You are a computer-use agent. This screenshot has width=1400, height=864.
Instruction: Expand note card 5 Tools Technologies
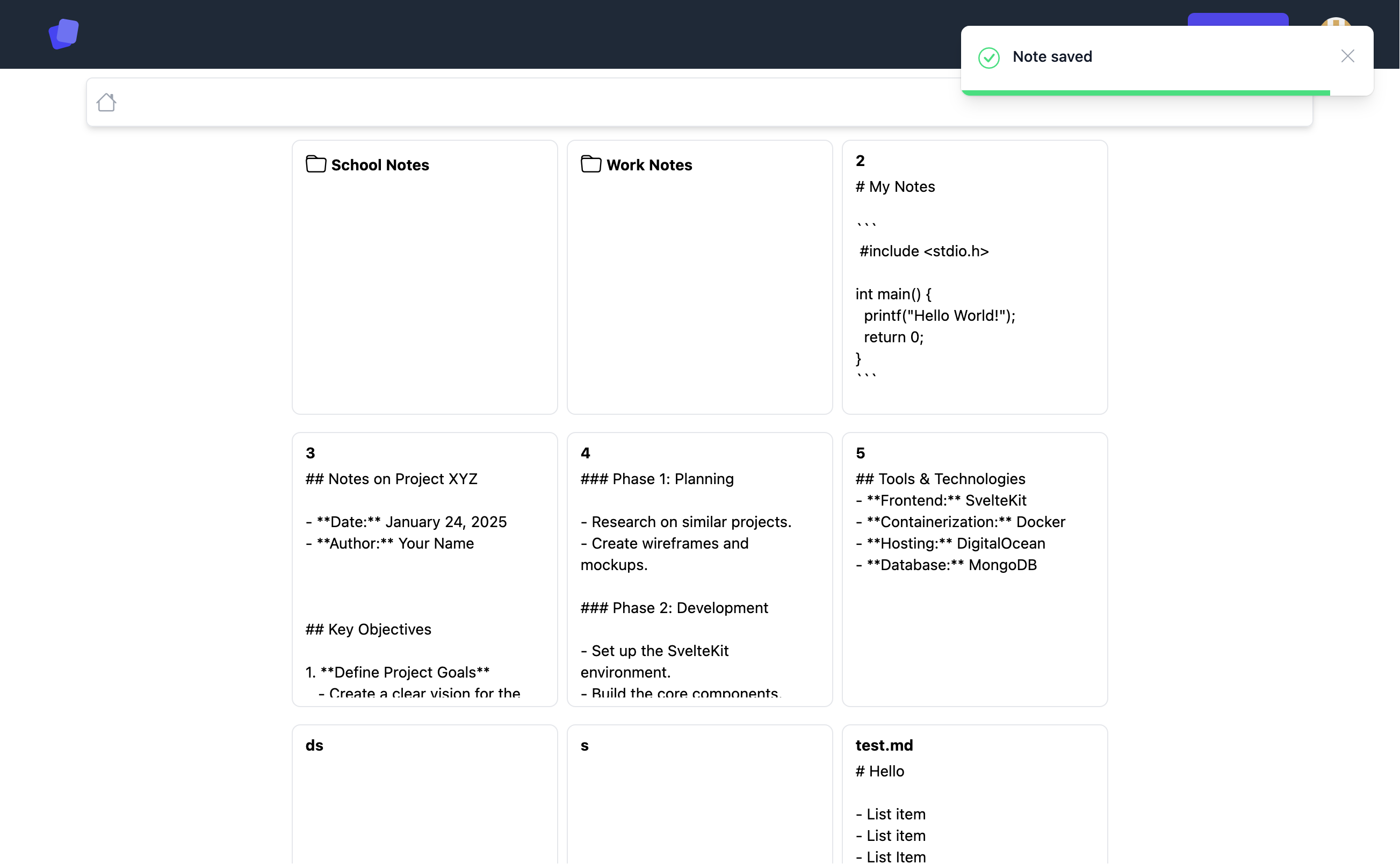(974, 569)
